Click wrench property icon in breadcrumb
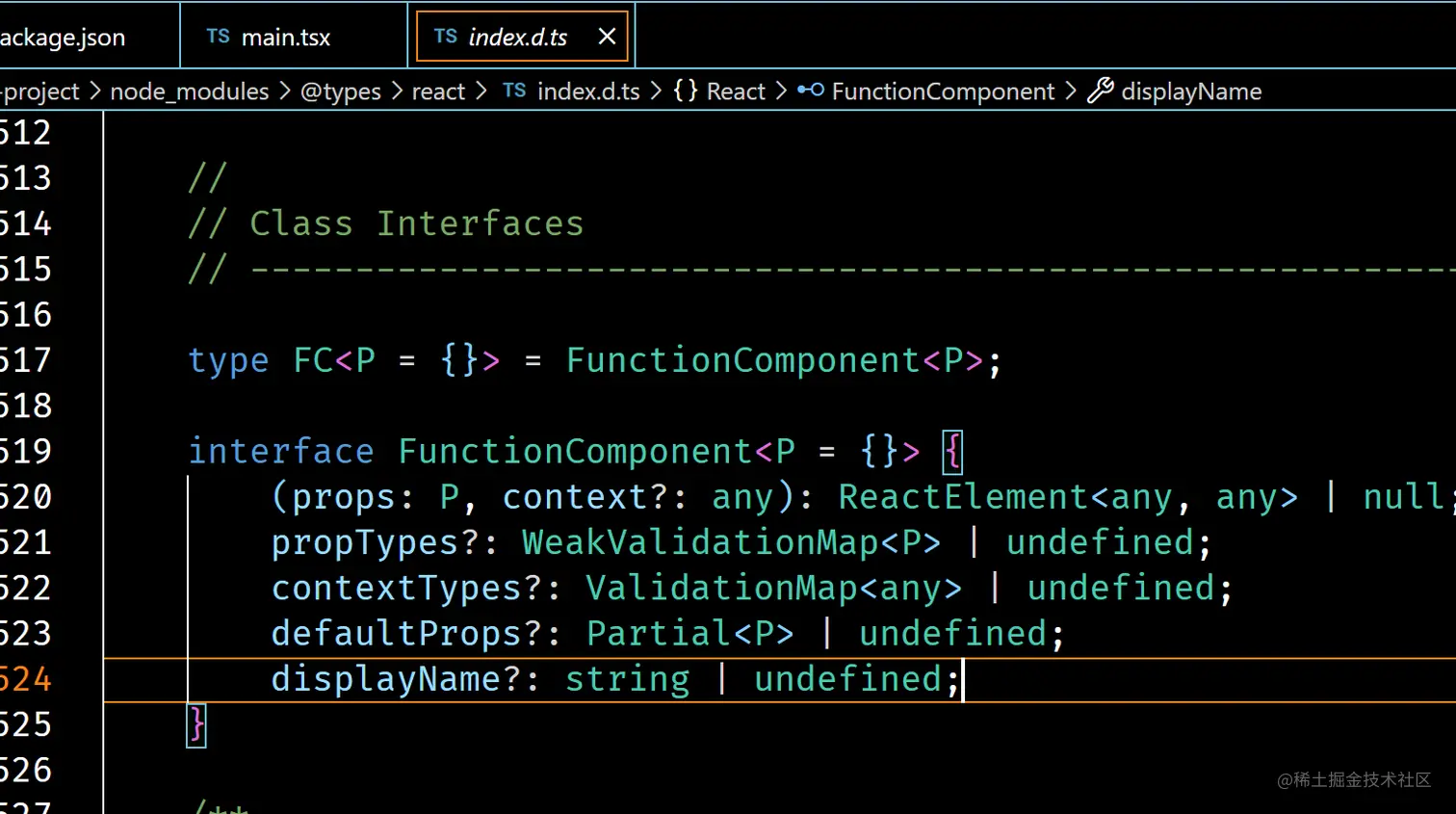The width and height of the screenshot is (1456, 814). pos(1101,91)
